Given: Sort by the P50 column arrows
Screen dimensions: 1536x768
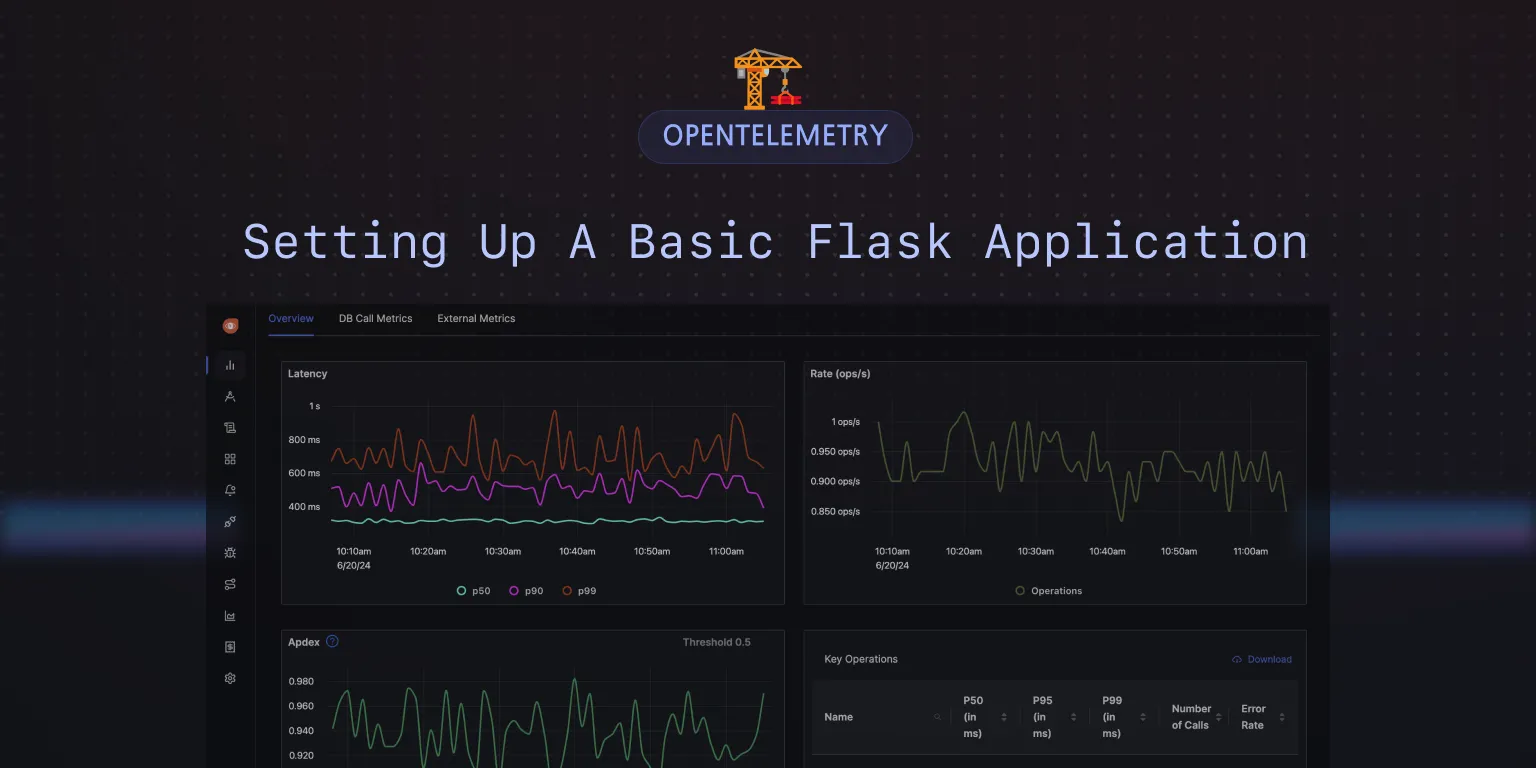Looking at the screenshot, I should point(1003,717).
